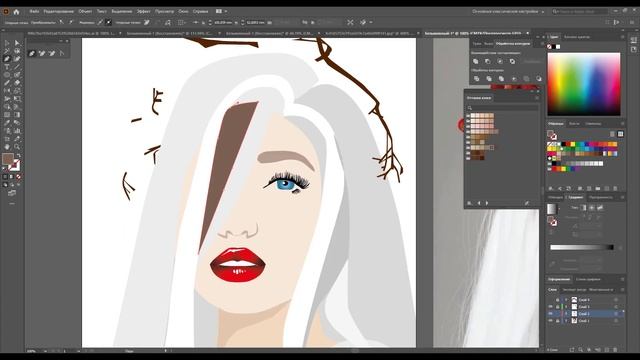Unlock the top layer via its lock icon

pos(558,300)
